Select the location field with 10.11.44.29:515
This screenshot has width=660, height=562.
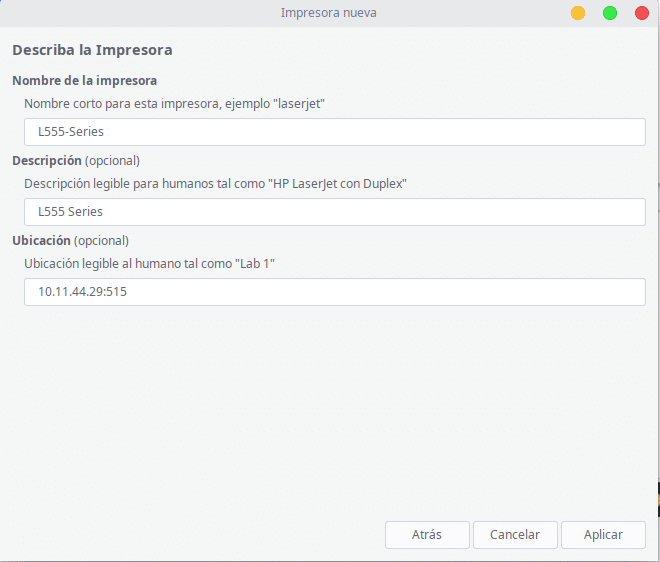click(x=334, y=291)
